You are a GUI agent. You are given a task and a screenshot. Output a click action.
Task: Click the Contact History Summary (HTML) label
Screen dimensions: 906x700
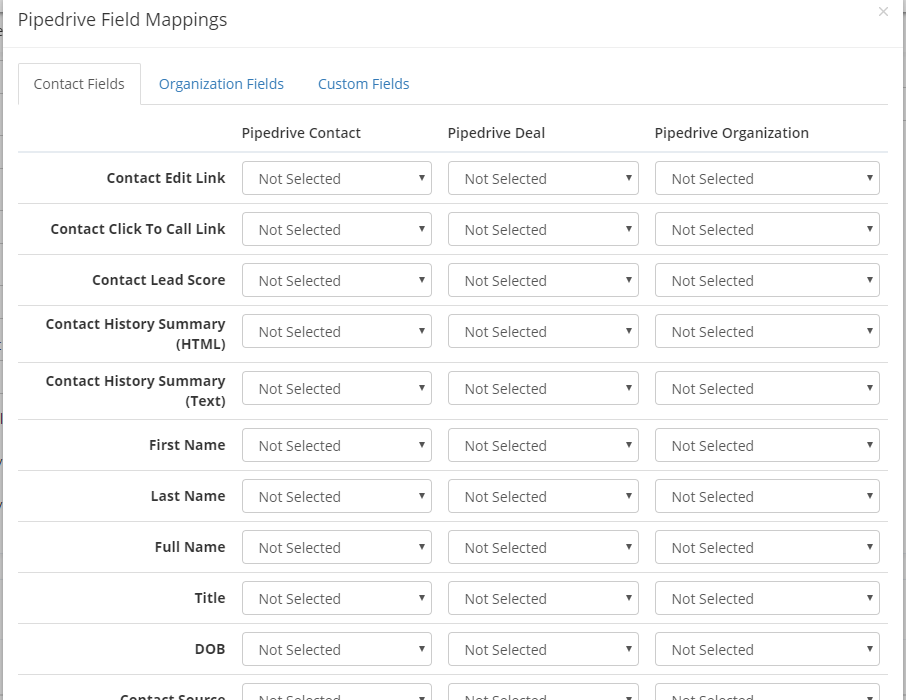(136, 334)
